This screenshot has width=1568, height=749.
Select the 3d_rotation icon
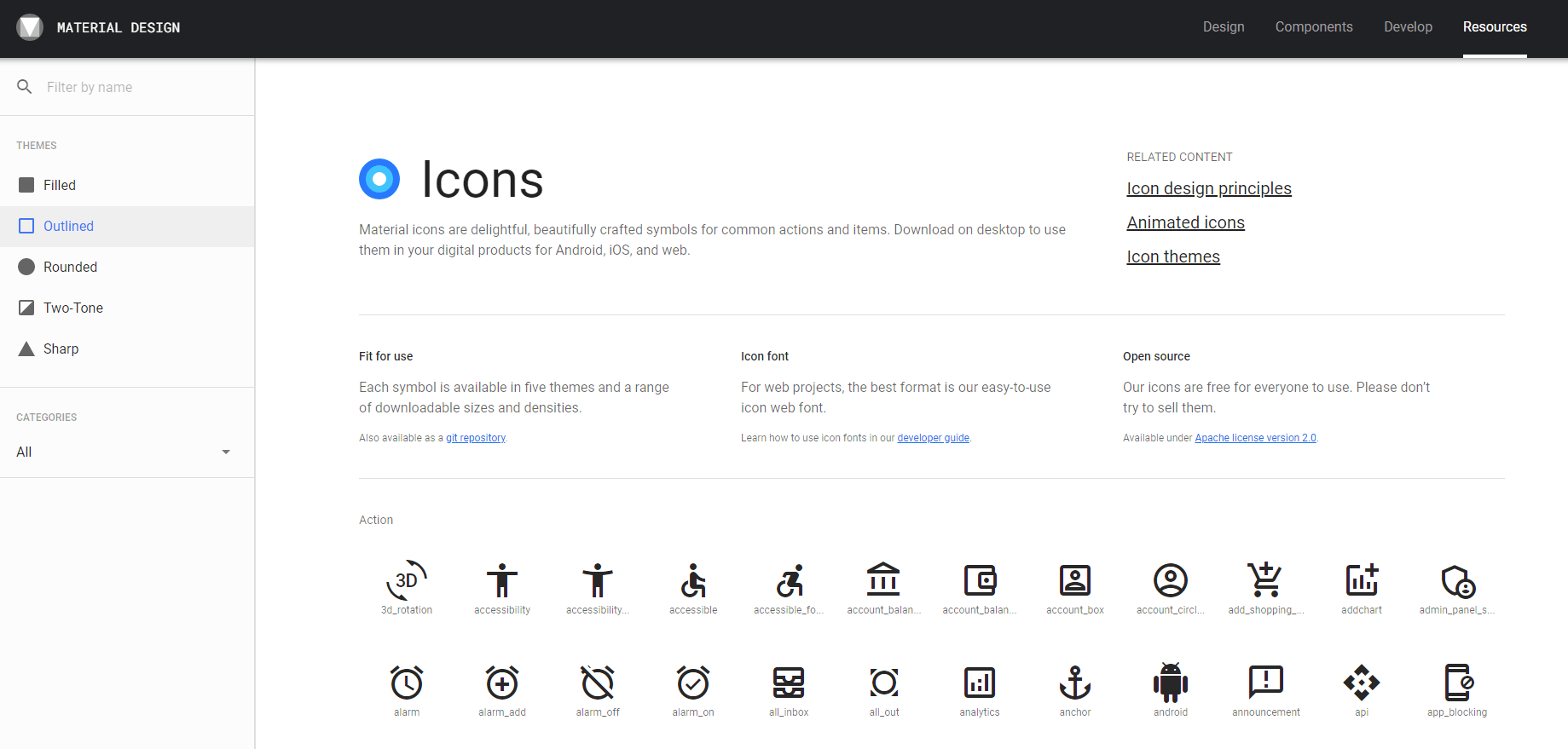coord(407,580)
